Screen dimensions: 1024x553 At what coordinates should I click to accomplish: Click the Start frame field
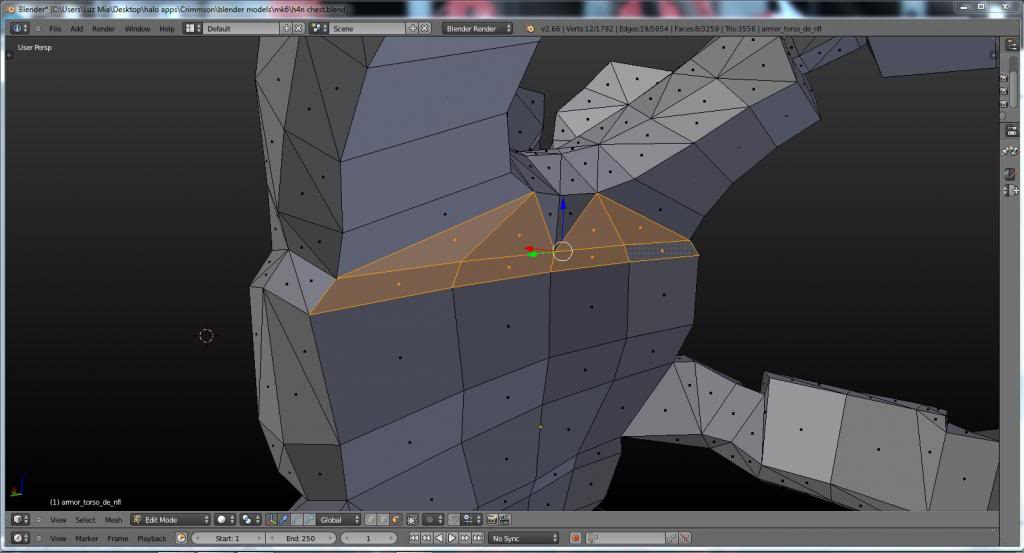coord(228,538)
